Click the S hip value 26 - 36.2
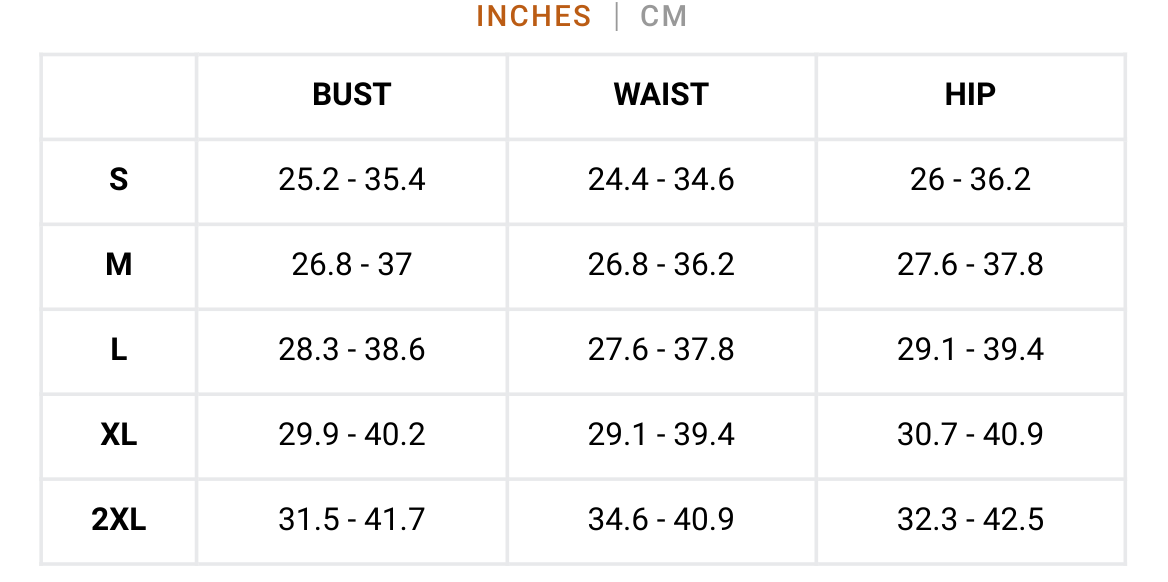This screenshot has height=582, width=1168. tap(970, 180)
